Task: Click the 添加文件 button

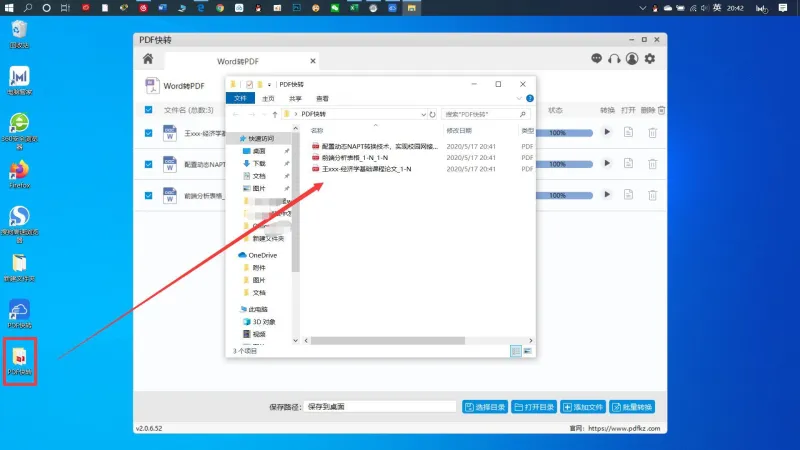Action: point(583,407)
